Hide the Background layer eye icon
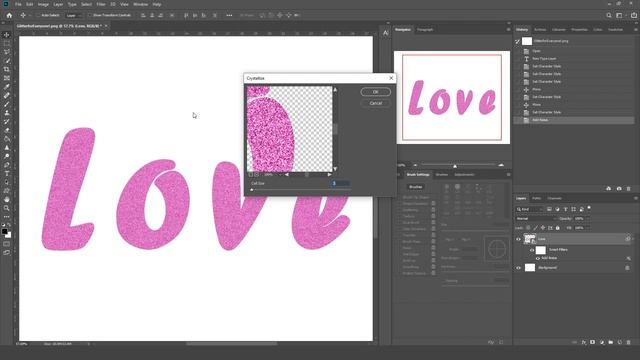 coord(518,268)
